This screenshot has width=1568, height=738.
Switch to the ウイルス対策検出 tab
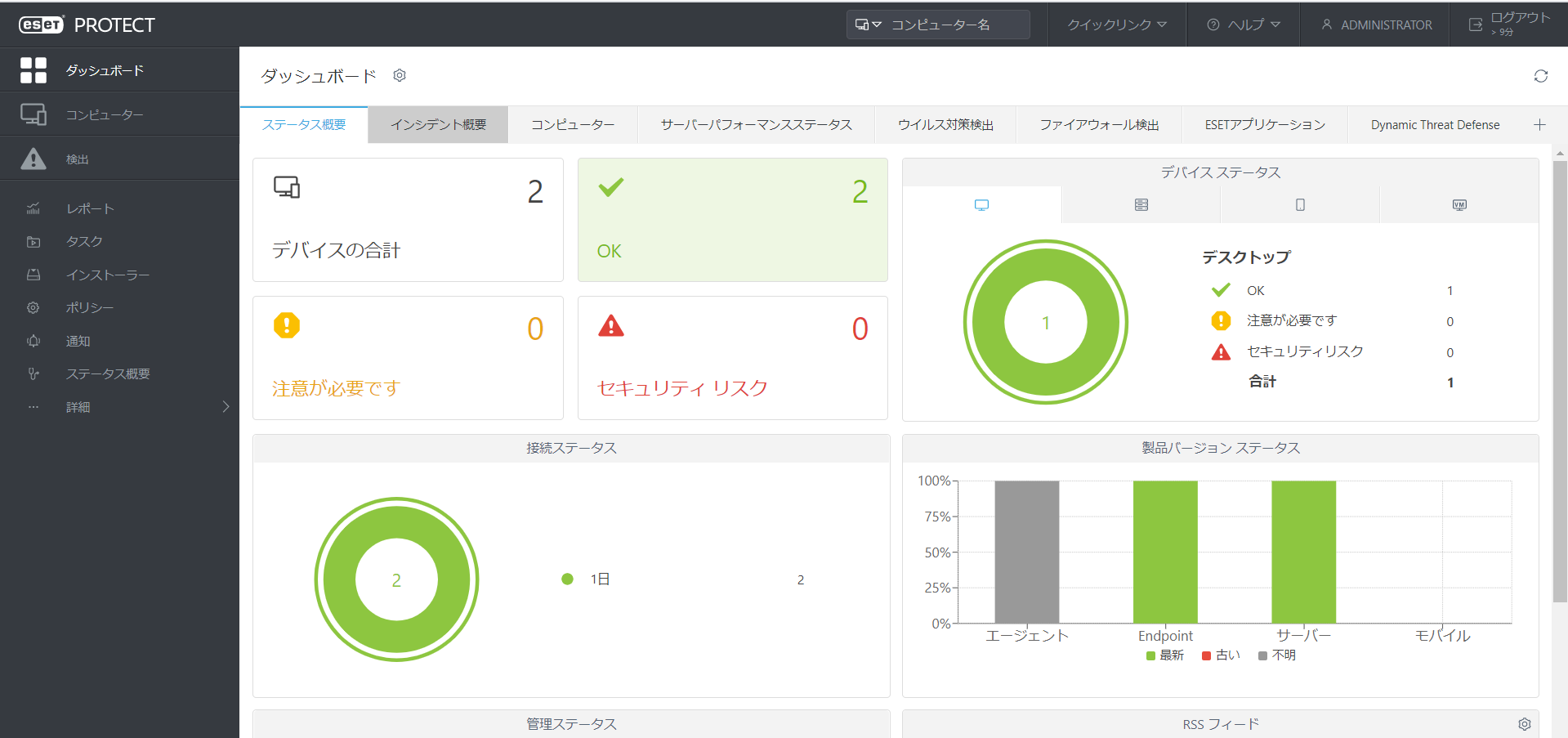point(945,125)
